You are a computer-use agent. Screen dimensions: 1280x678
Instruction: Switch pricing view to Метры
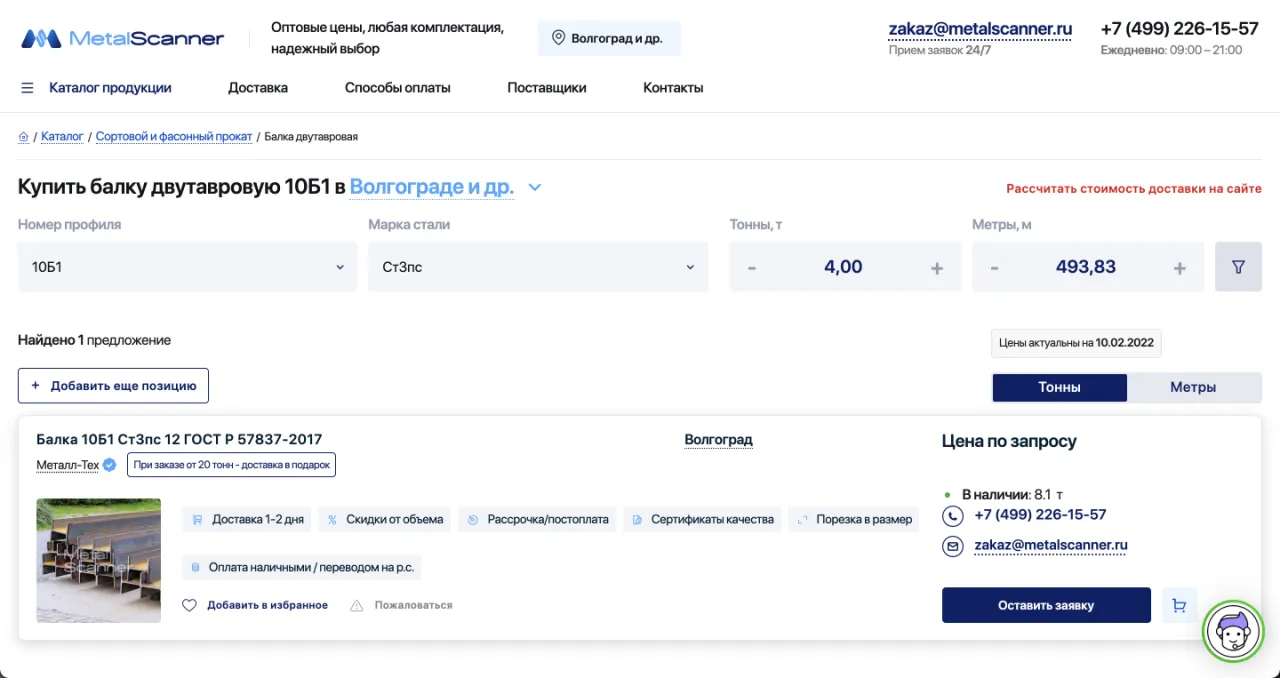(x=1195, y=387)
